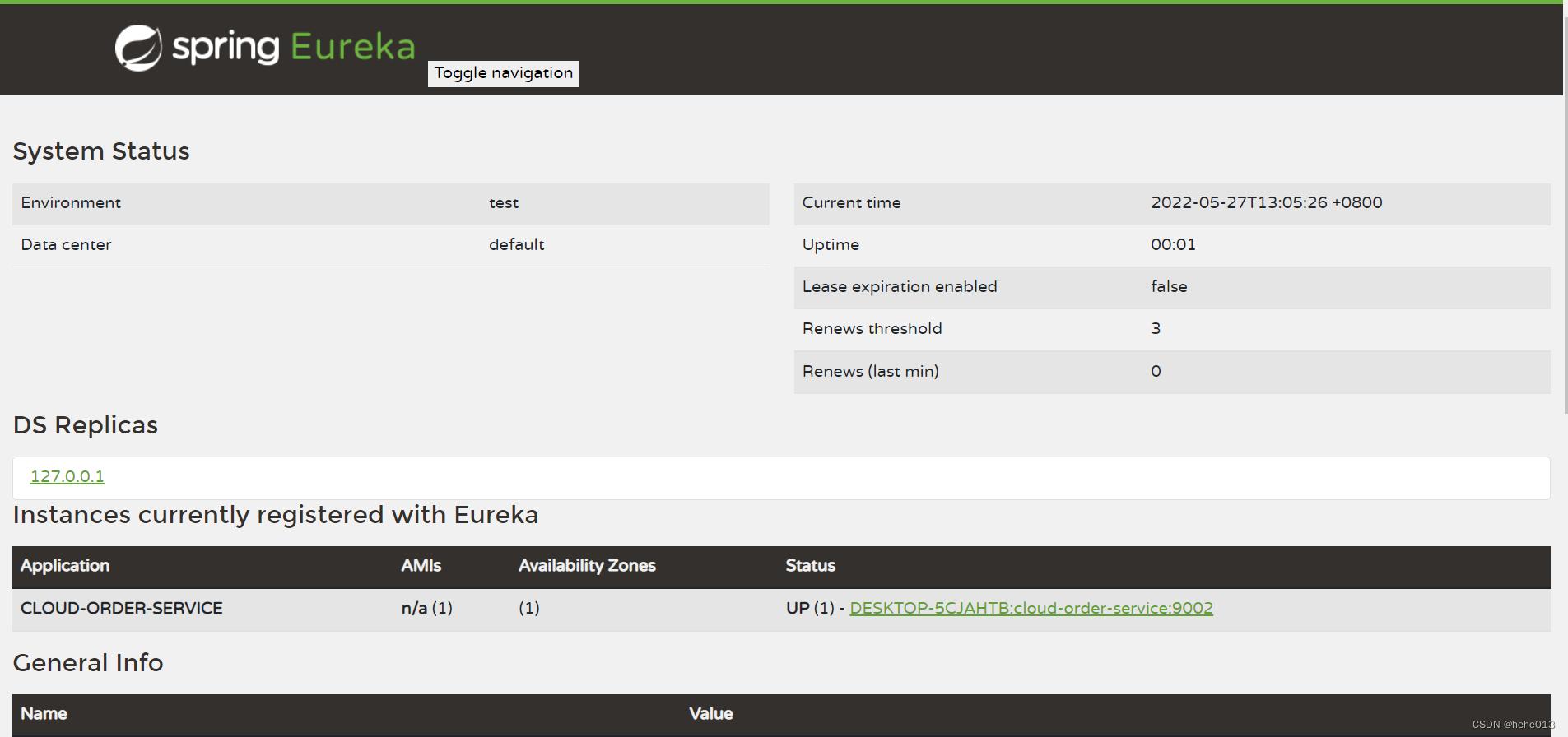Select the Lease expiration enabled label

coord(900,287)
